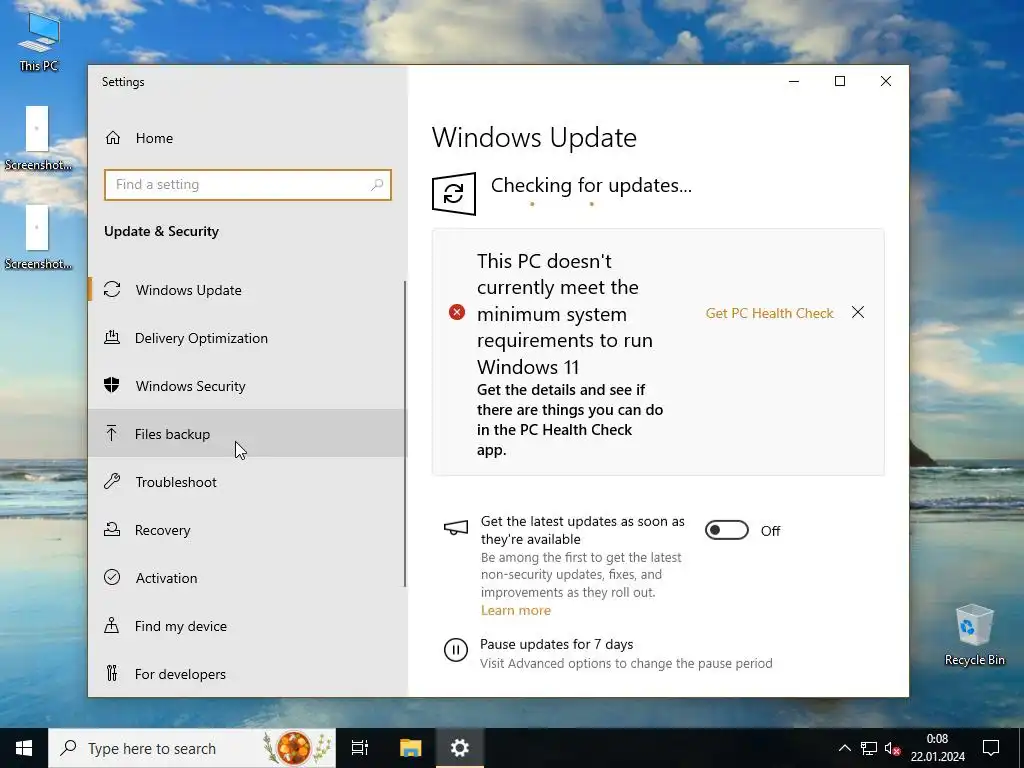Viewport: 1024px width, 768px height.
Task: Open Find my device page
Action: [248, 626]
